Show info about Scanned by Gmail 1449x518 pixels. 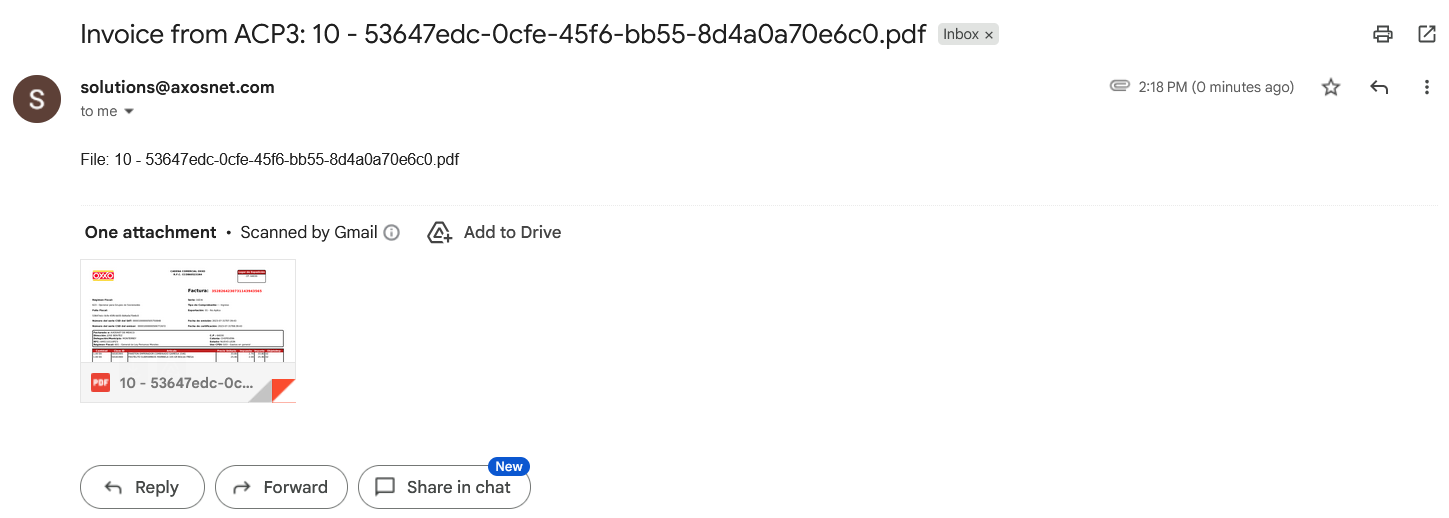(x=392, y=233)
